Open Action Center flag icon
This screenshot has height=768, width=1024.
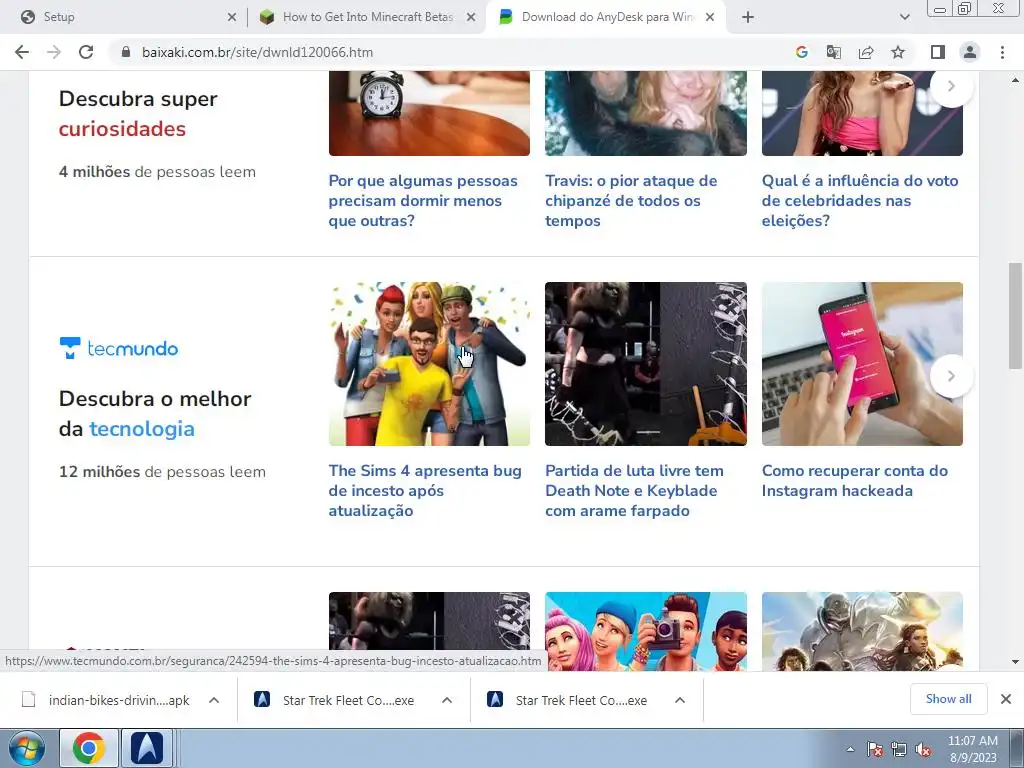[x=874, y=749]
